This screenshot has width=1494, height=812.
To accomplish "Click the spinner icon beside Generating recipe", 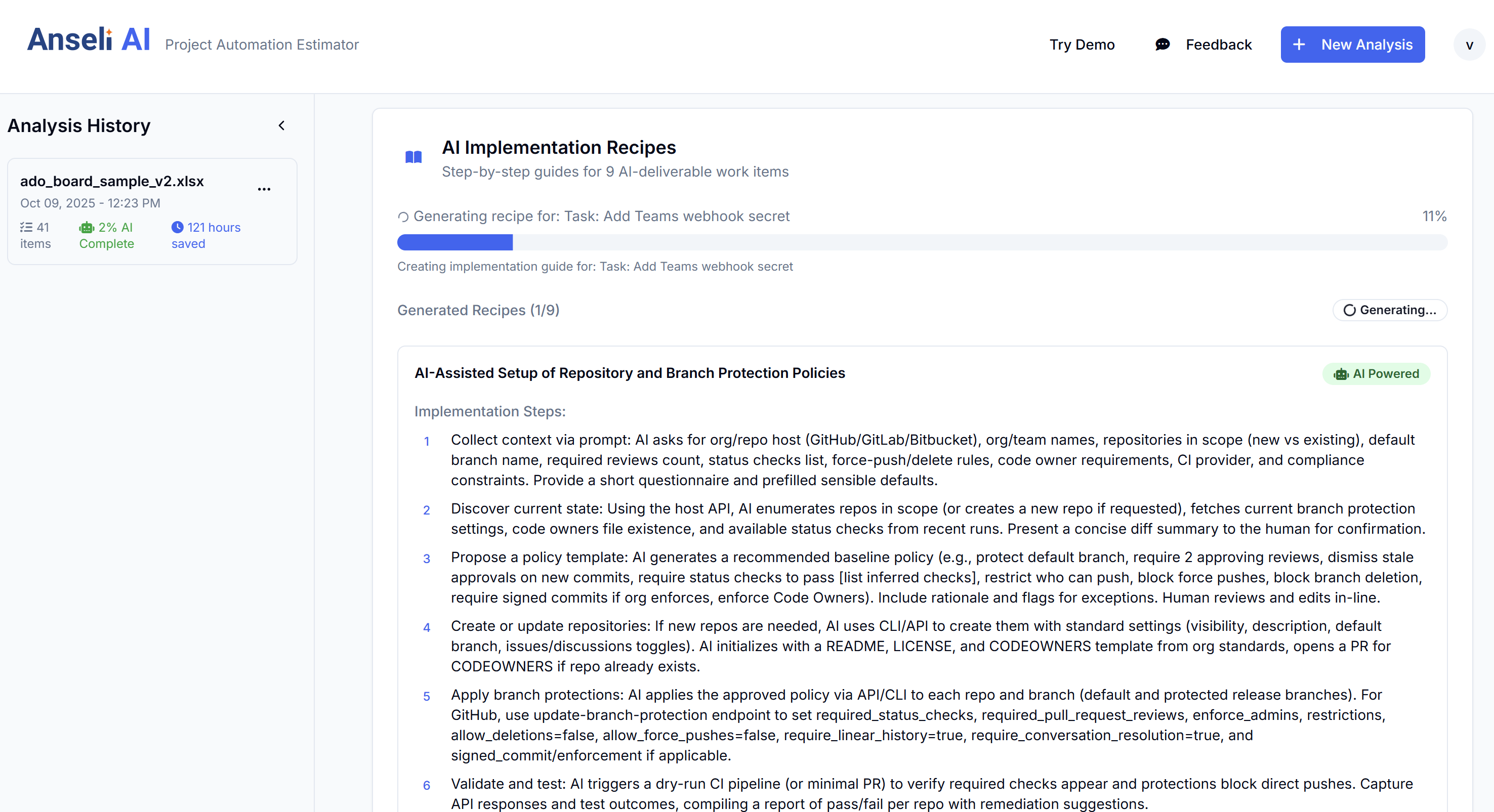I will click(403, 217).
